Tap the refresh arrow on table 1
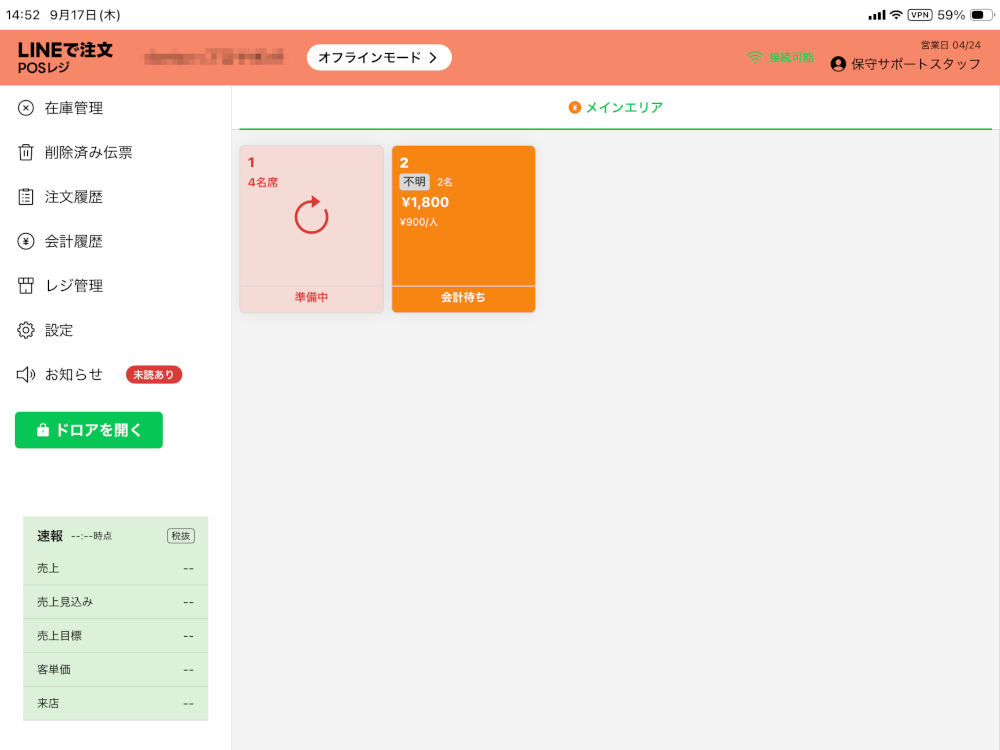 pos(311,216)
